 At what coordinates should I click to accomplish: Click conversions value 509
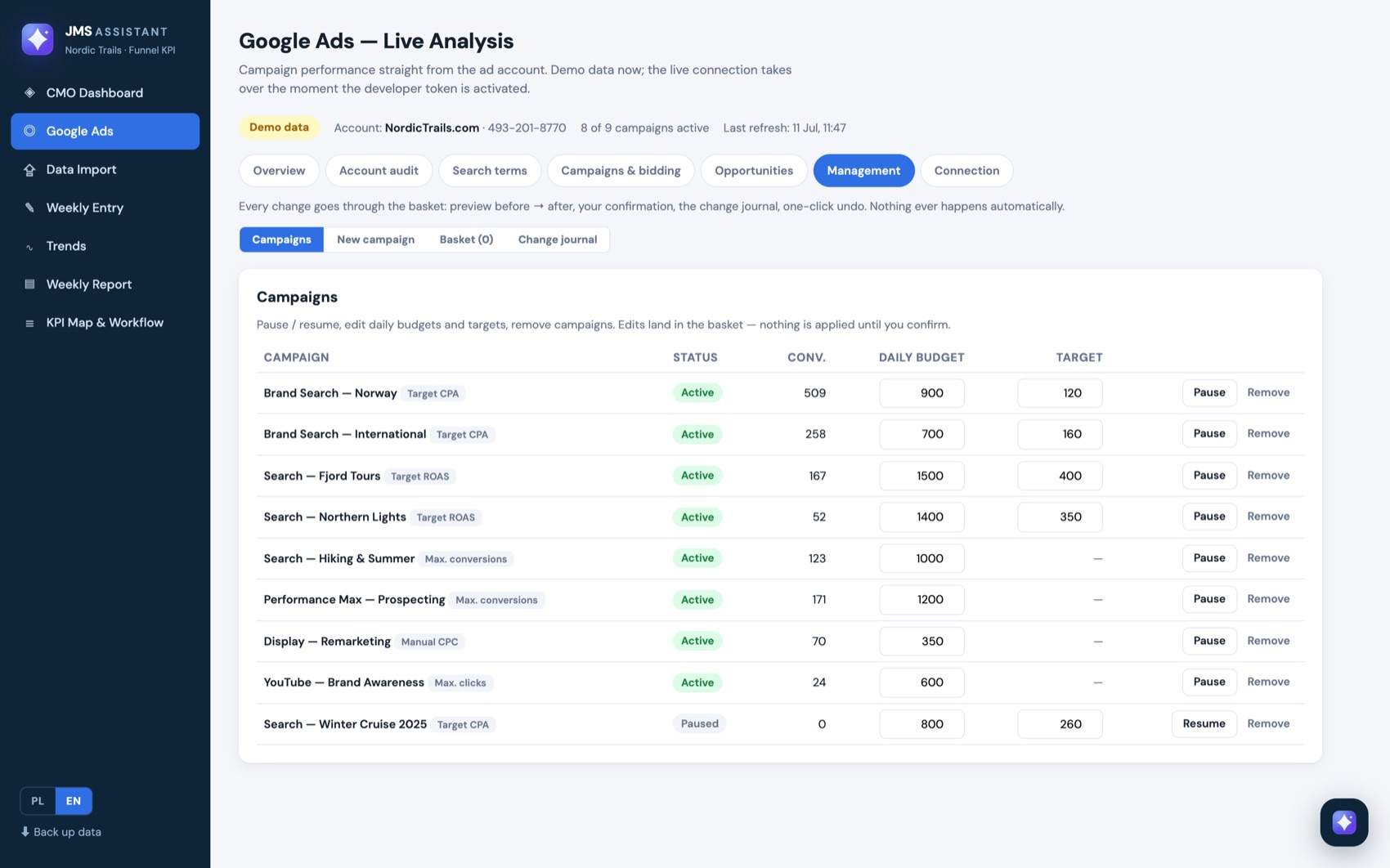pos(814,393)
